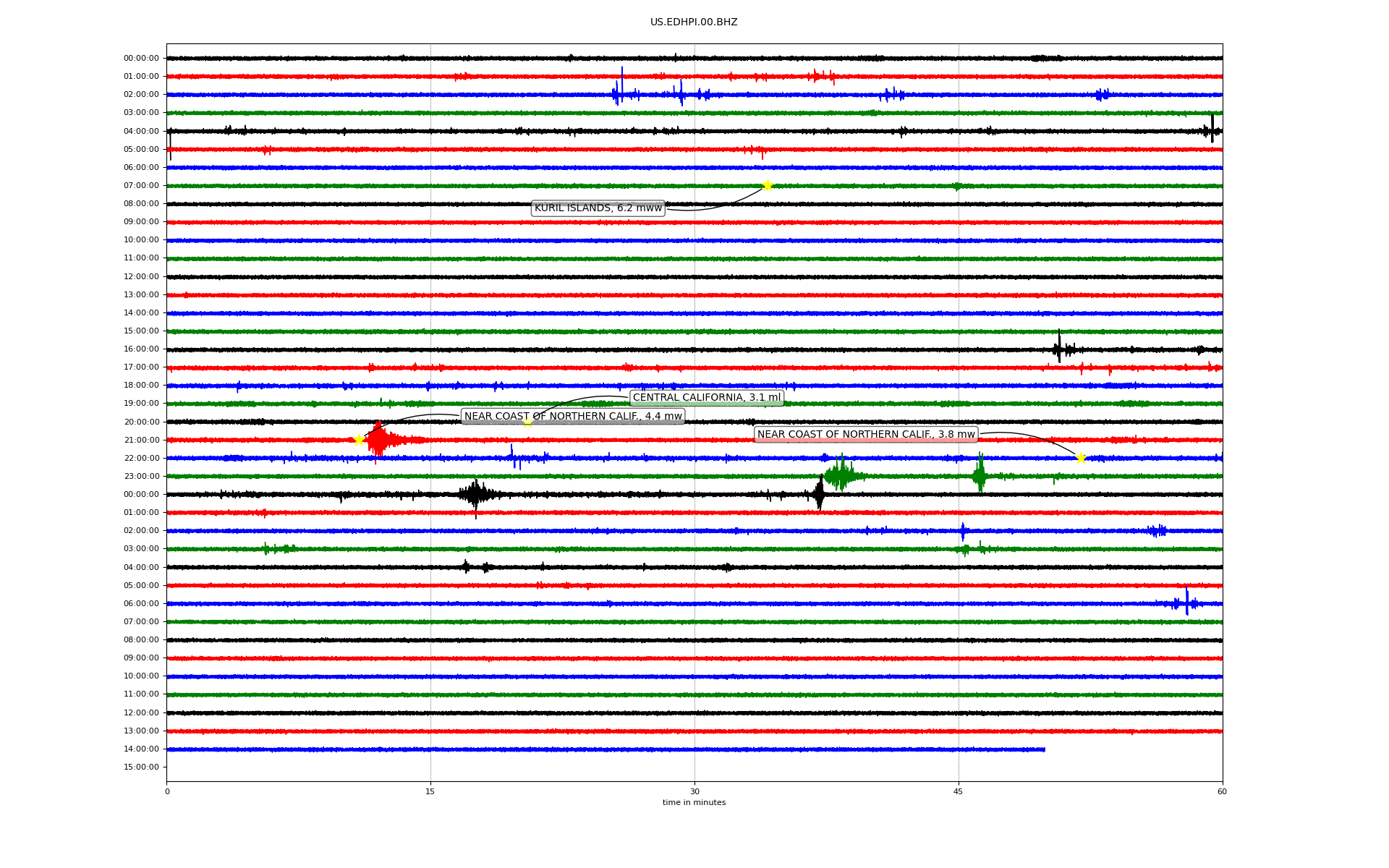Click the large red burst on 21:00:00 trace

point(379,440)
